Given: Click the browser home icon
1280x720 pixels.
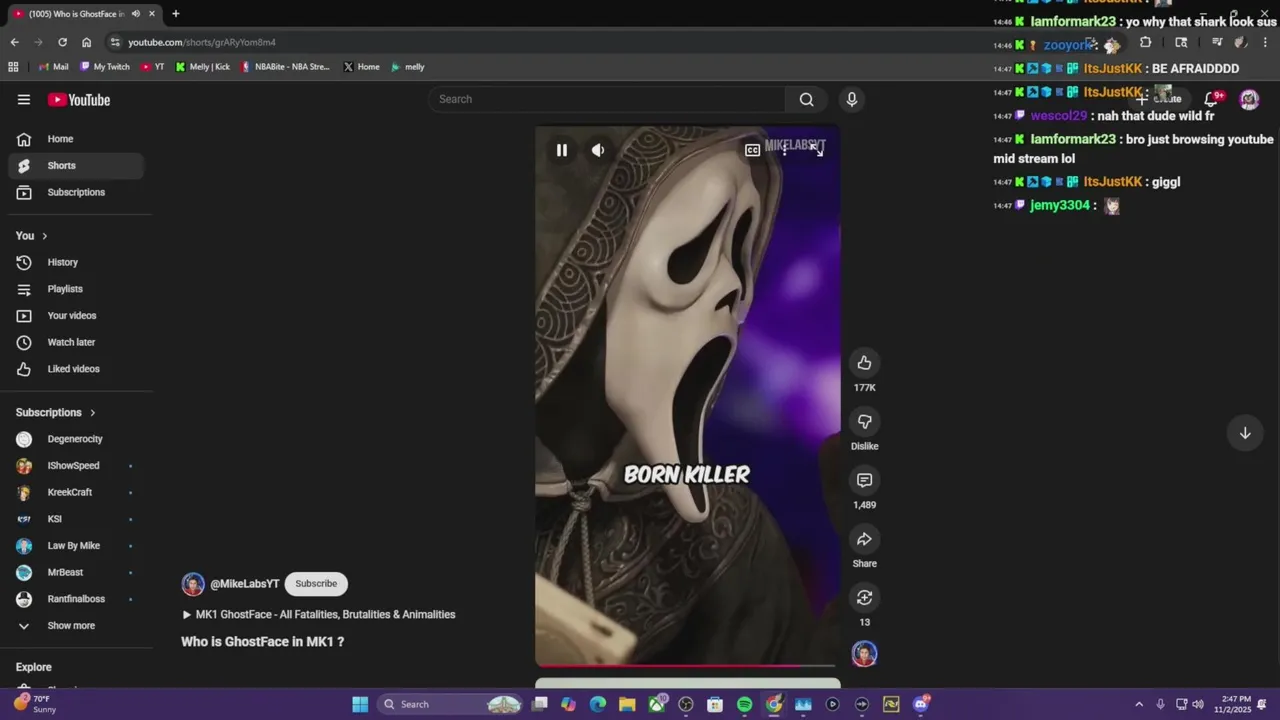Looking at the screenshot, I should 87,42.
